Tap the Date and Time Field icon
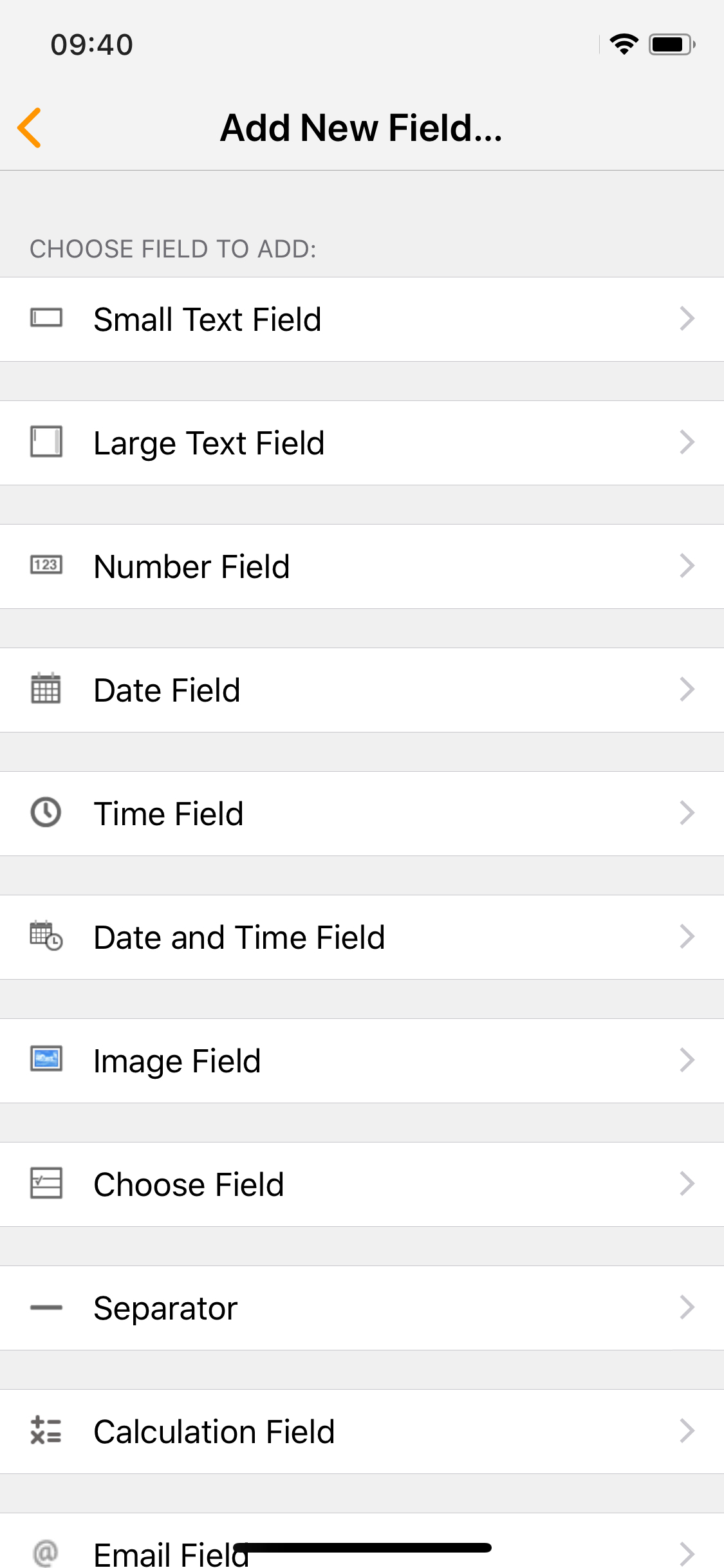The height and width of the screenshot is (1568, 724). 46,937
